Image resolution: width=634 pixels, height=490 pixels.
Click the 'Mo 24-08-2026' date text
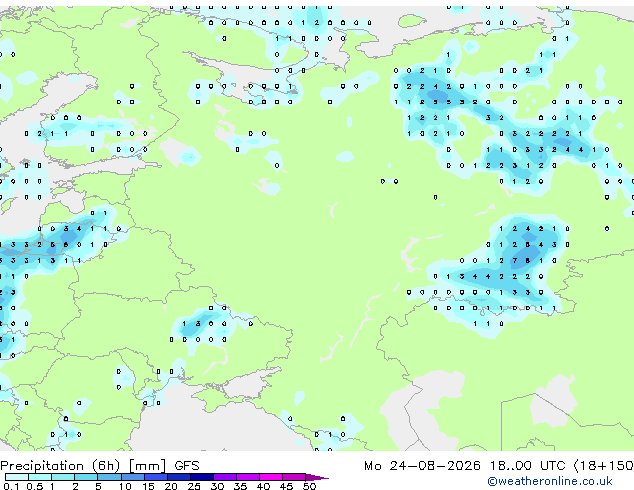(422, 466)
